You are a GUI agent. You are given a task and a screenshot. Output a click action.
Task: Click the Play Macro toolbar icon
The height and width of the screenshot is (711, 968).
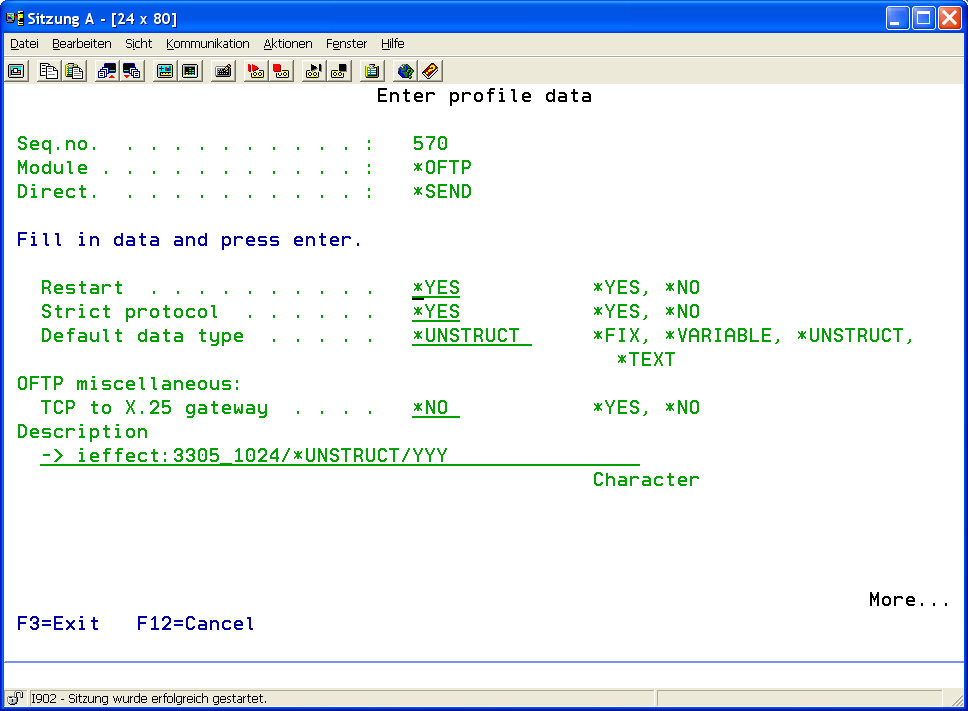click(314, 71)
